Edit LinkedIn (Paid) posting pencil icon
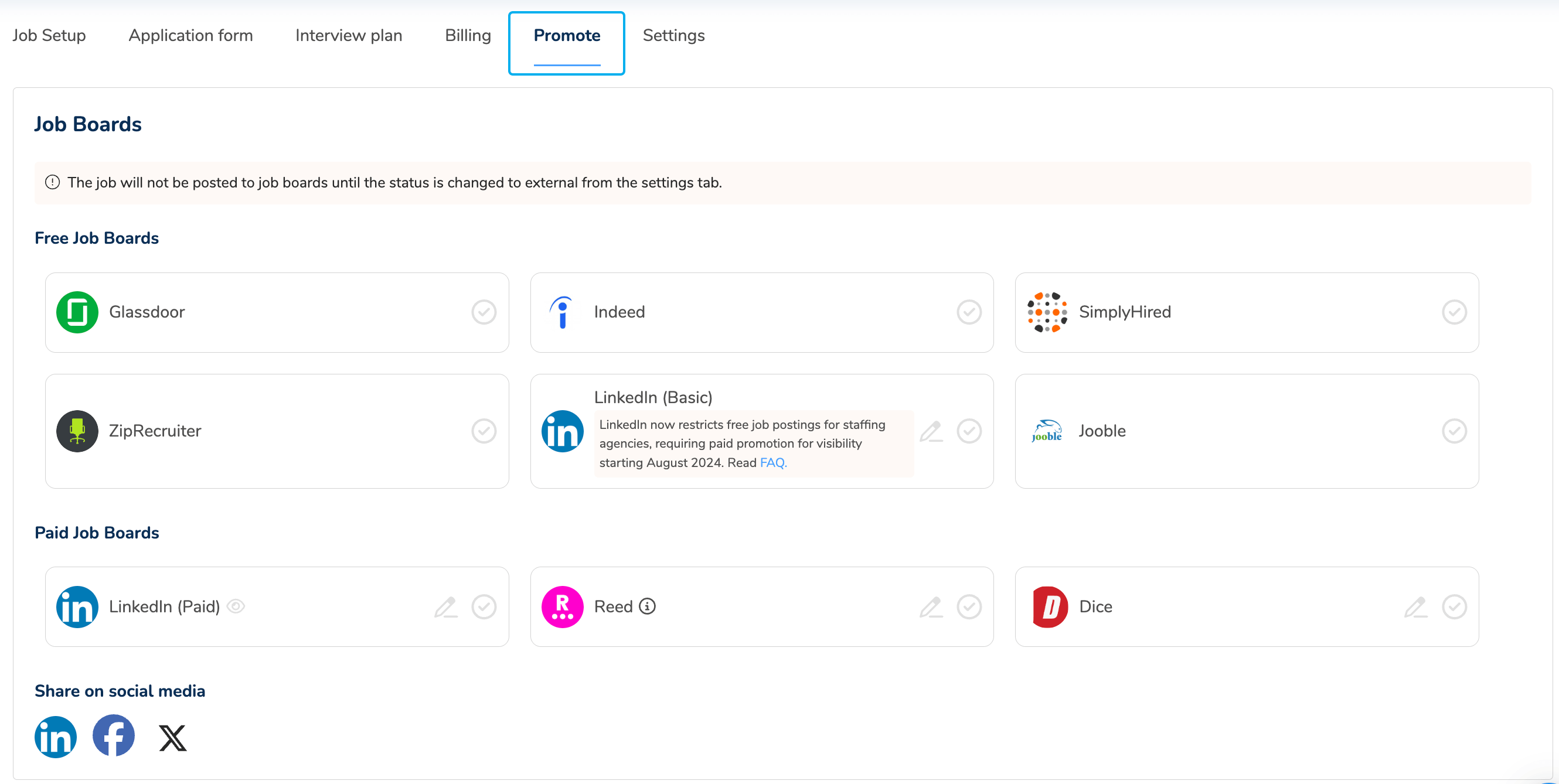 (x=446, y=607)
